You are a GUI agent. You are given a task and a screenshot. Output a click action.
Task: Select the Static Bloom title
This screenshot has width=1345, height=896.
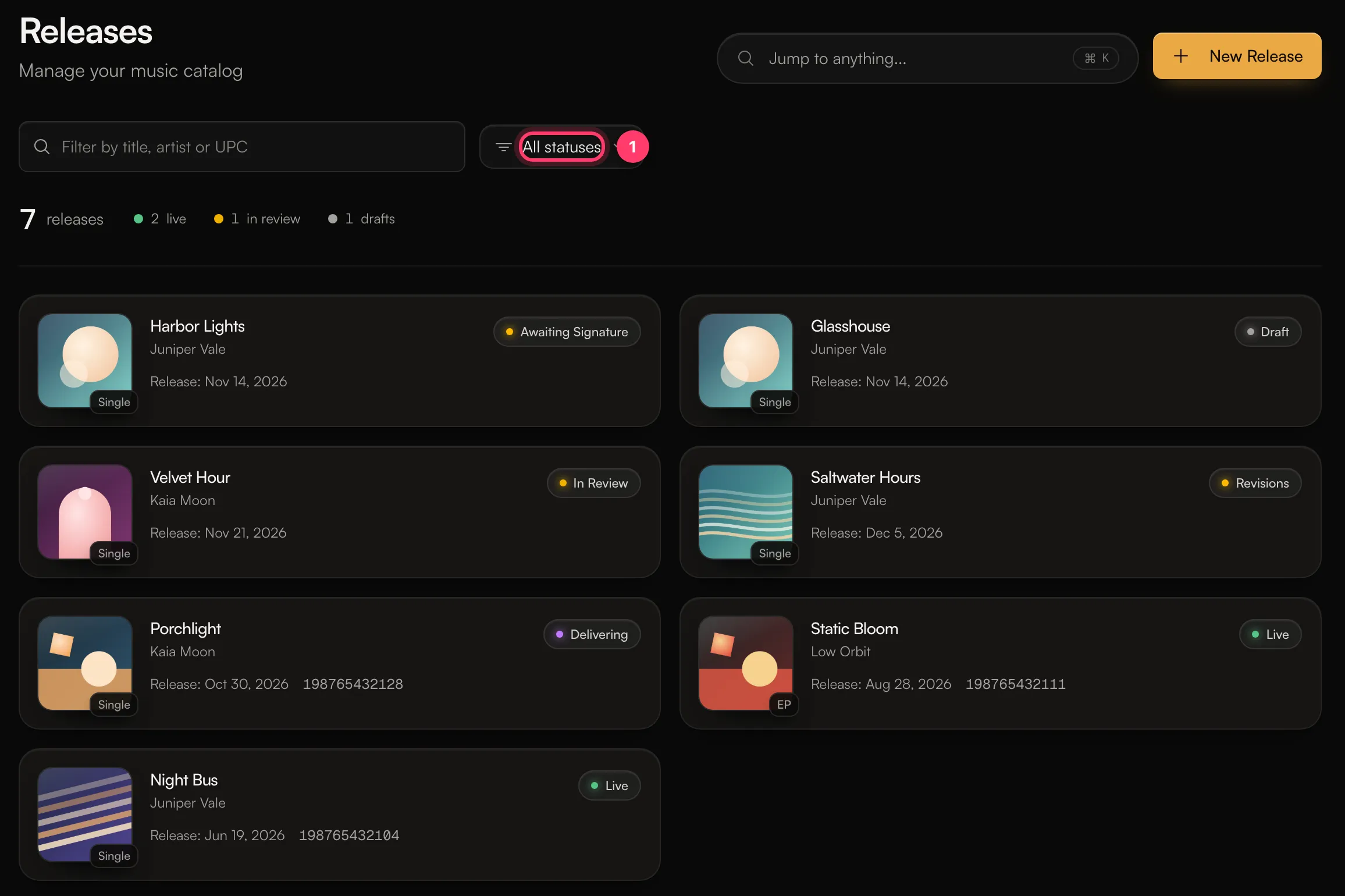click(855, 629)
